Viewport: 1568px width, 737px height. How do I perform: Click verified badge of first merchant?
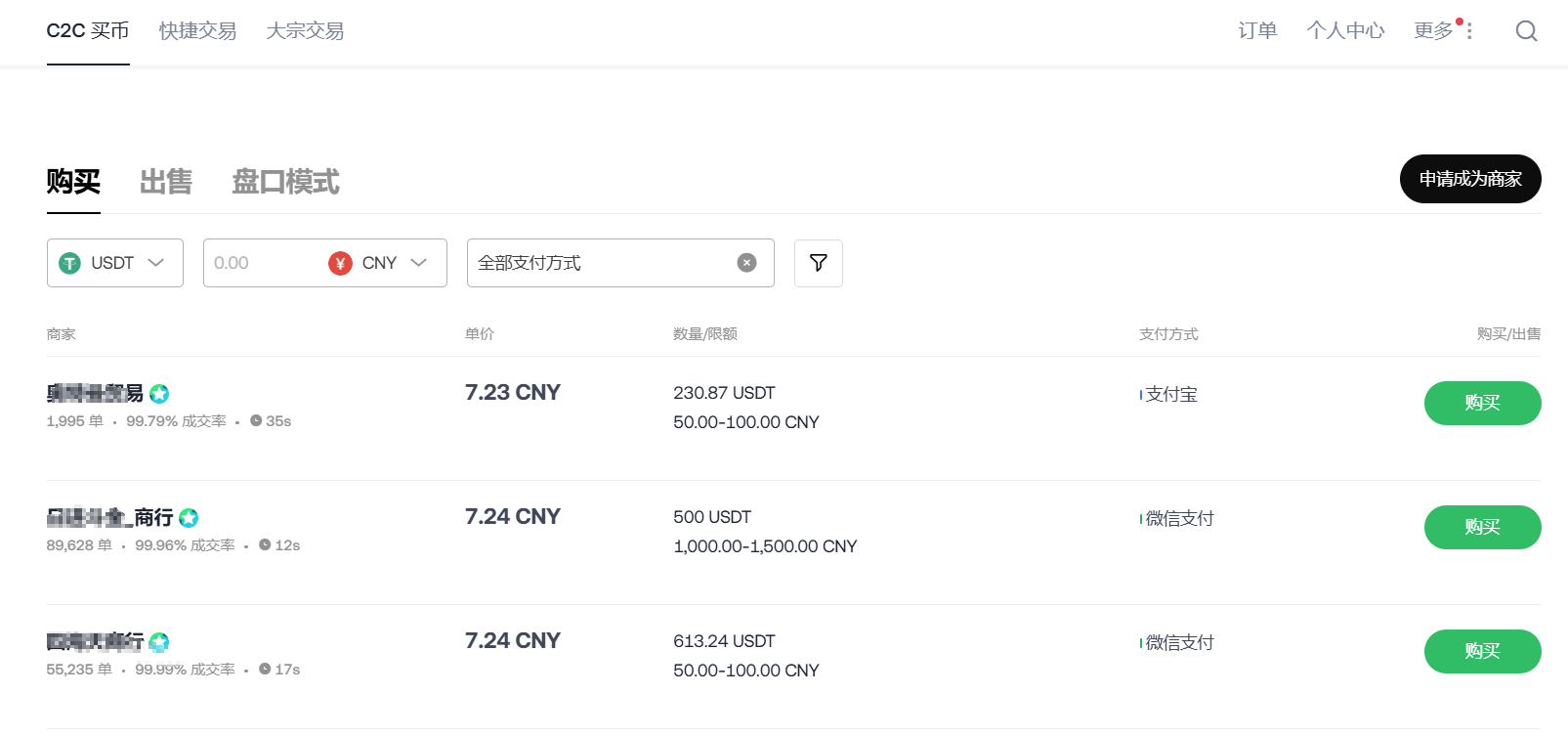pos(159,394)
